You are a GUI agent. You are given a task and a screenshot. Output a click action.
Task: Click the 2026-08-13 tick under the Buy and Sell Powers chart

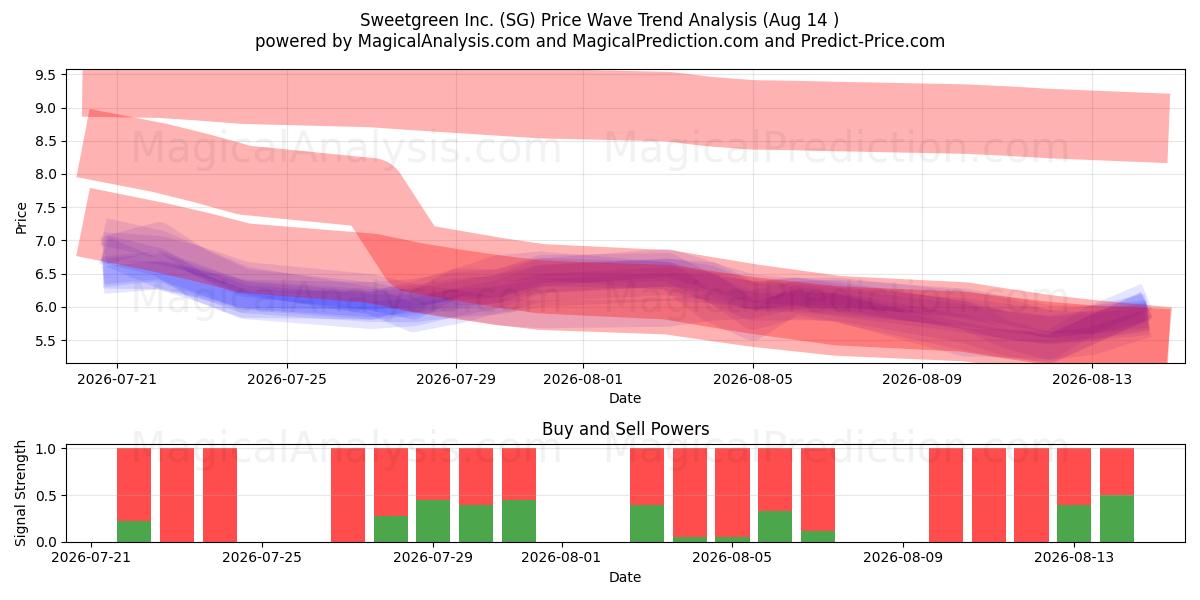[1074, 558]
